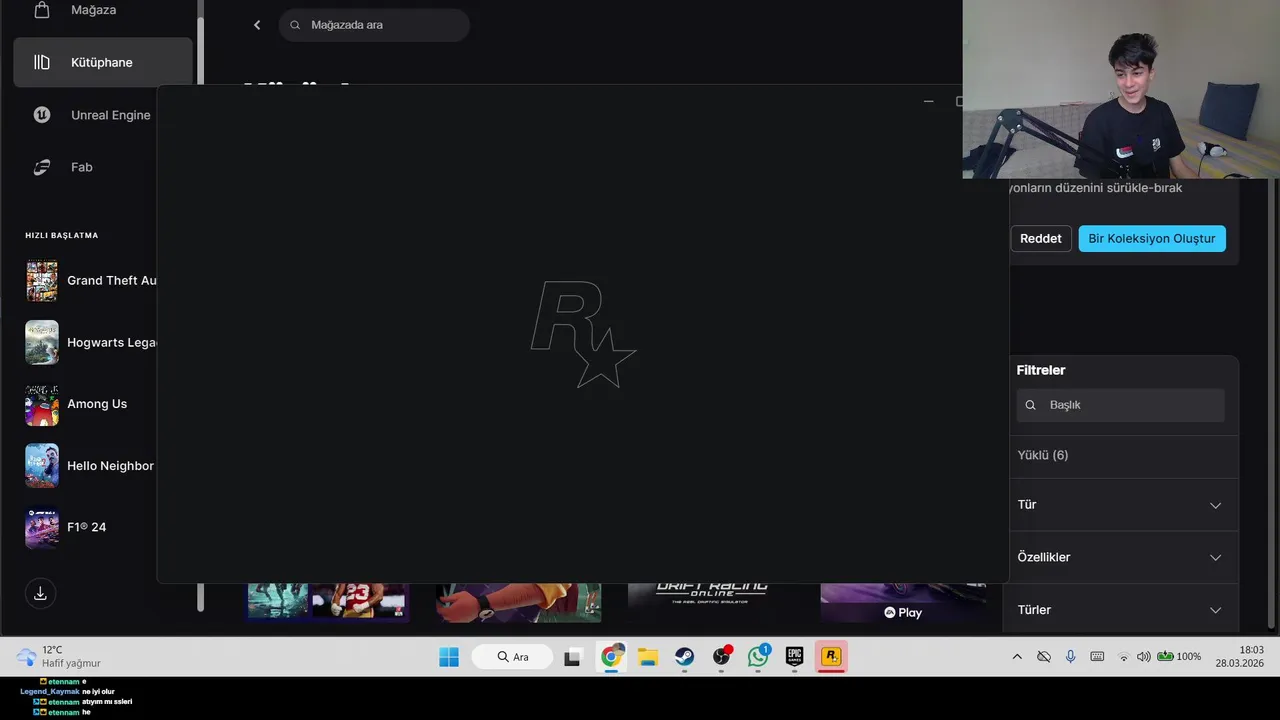Show hidden system tray icons
The height and width of the screenshot is (720, 1280).
click(x=1017, y=657)
